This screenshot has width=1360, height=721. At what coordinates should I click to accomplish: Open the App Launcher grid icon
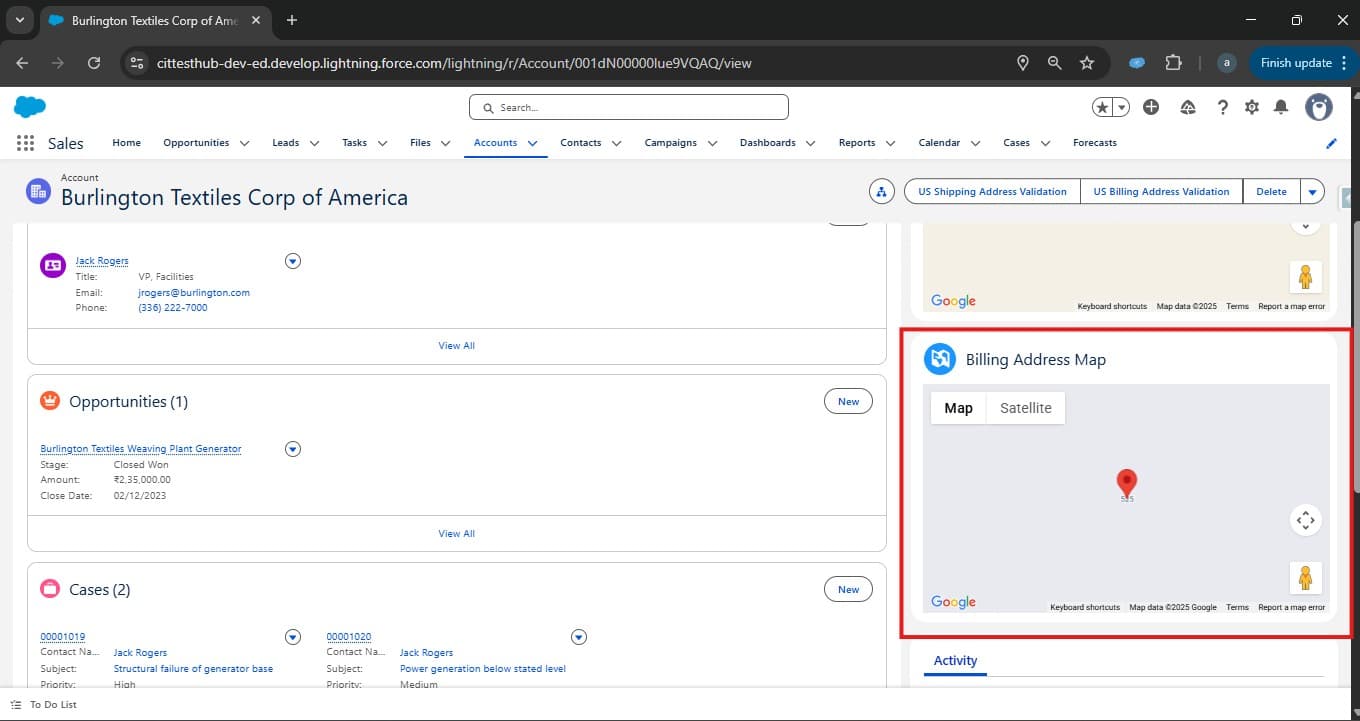point(25,143)
